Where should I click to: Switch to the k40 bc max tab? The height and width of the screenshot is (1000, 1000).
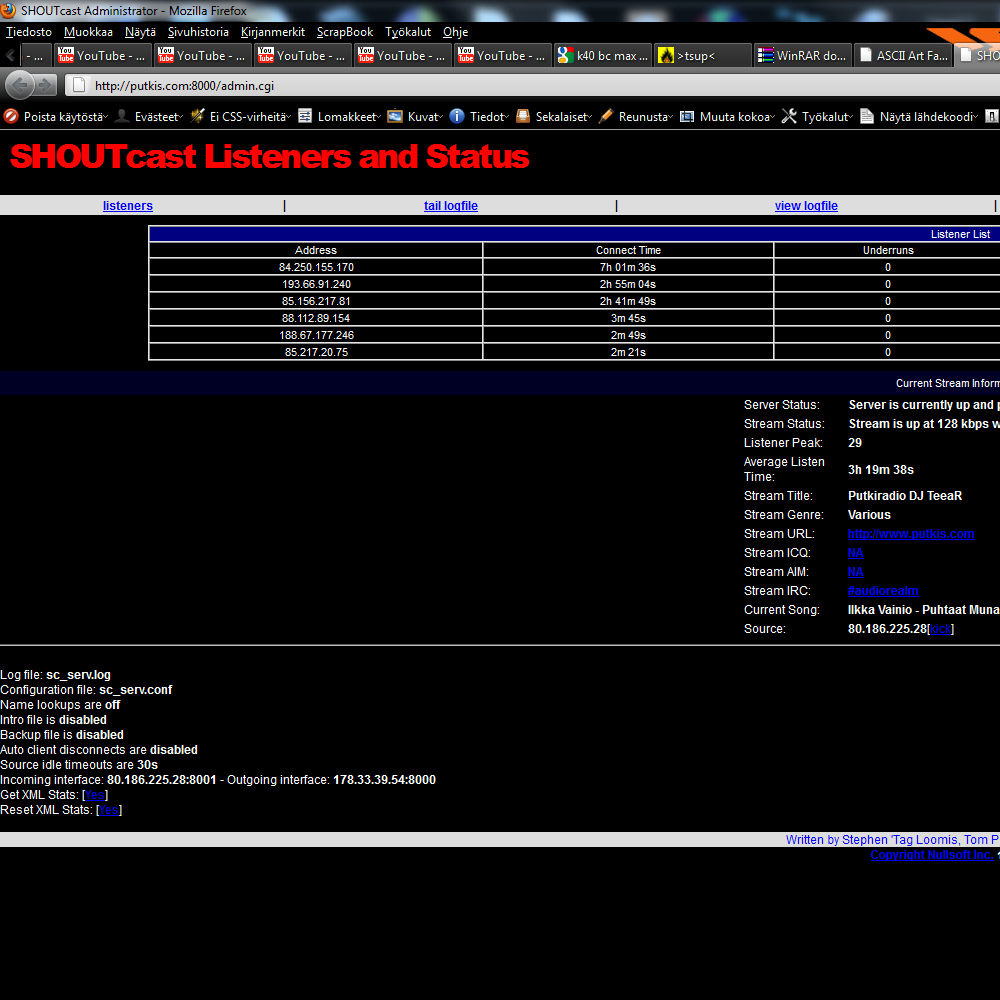coord(603,55)
